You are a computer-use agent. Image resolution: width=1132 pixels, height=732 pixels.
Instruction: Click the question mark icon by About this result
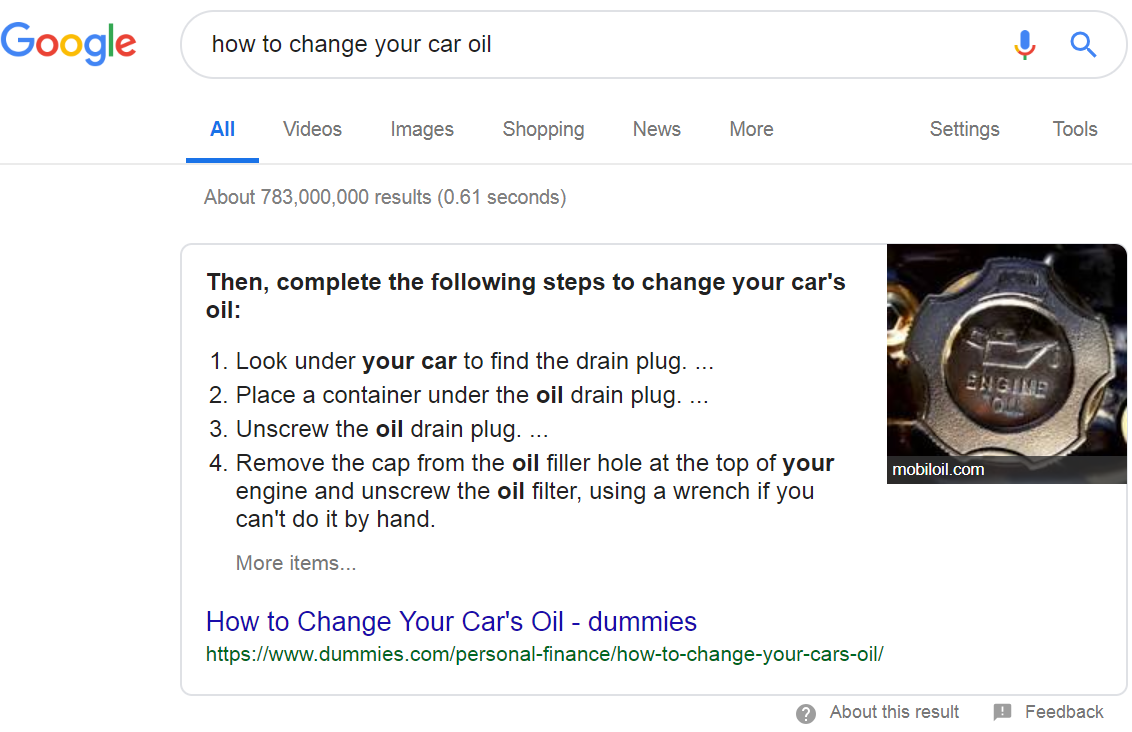click(x=806, y=713)
